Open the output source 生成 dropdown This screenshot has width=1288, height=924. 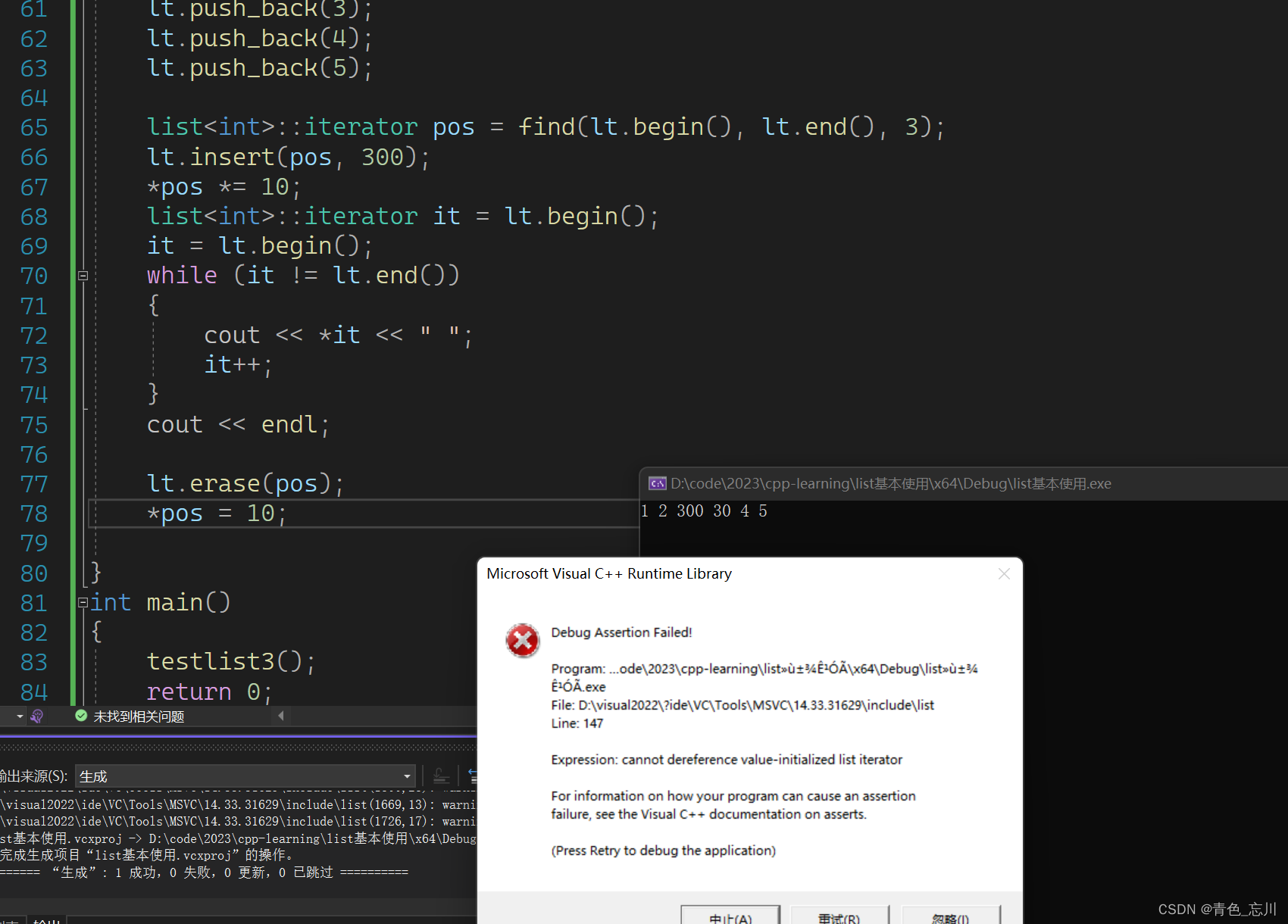point(245,776)
